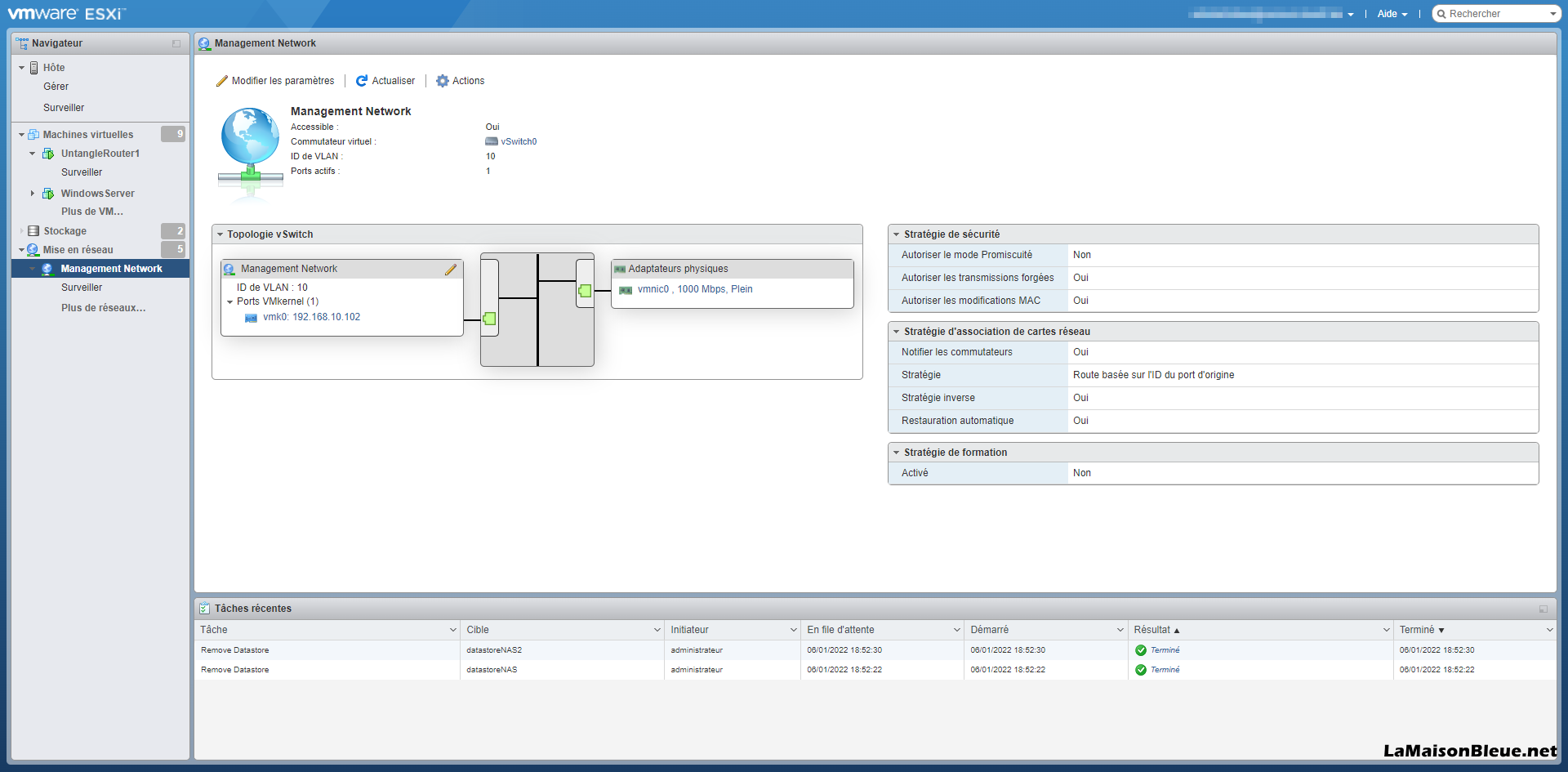This screenshot has width=1568, height=772.
Task: Open the Démarré column dropdown
Action: coord(1120,630)
